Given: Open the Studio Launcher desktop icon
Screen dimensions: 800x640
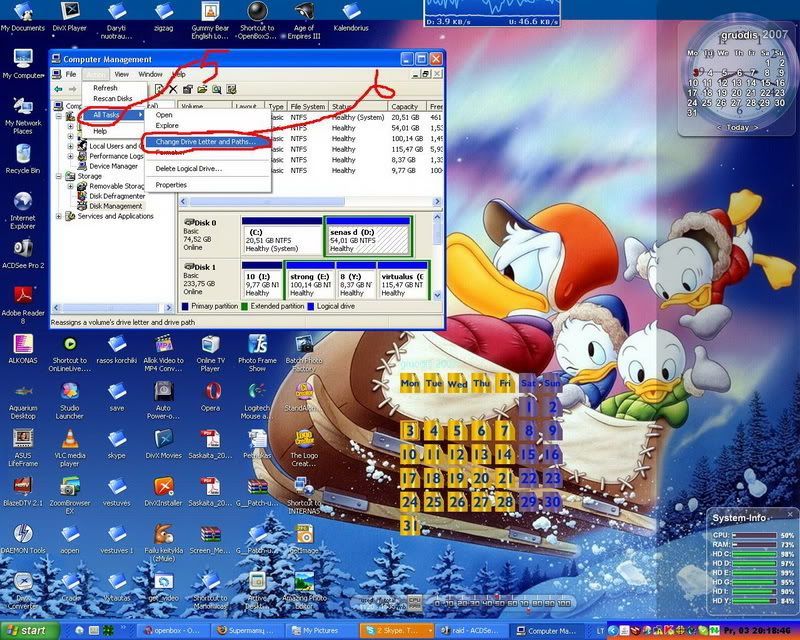Looking at the screenshot, I should 69,401.
